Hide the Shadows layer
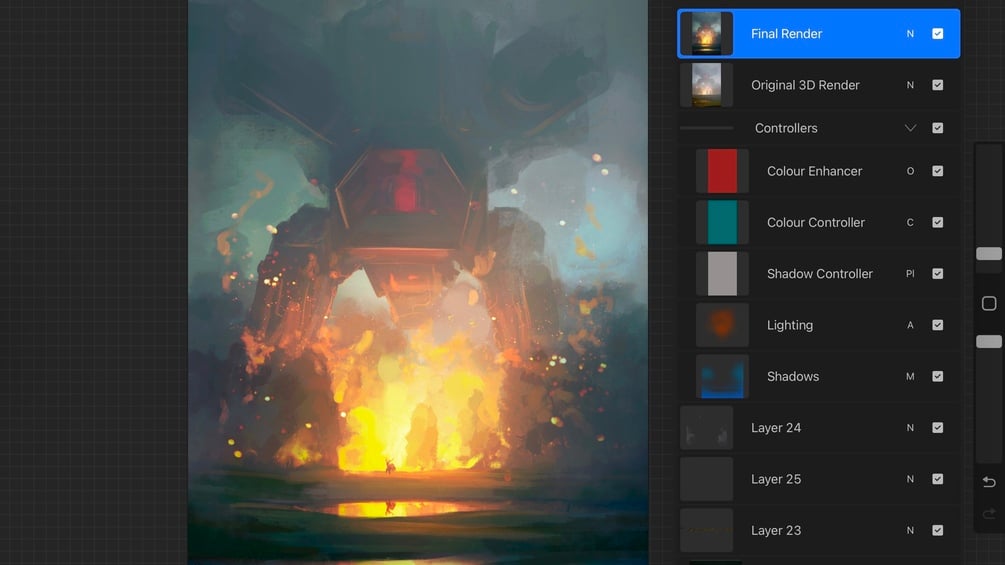 tap(938, 376)
